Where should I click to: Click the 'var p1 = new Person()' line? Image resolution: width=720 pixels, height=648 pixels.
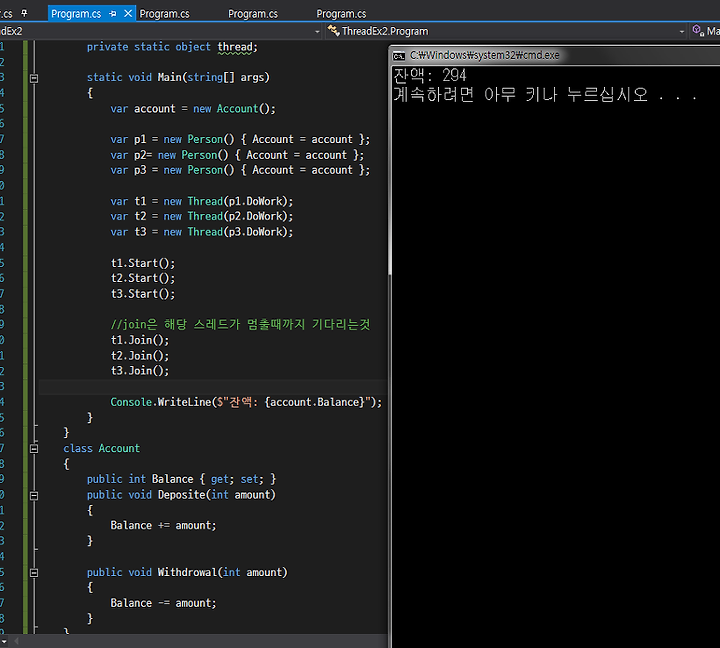tap(240, 139)
